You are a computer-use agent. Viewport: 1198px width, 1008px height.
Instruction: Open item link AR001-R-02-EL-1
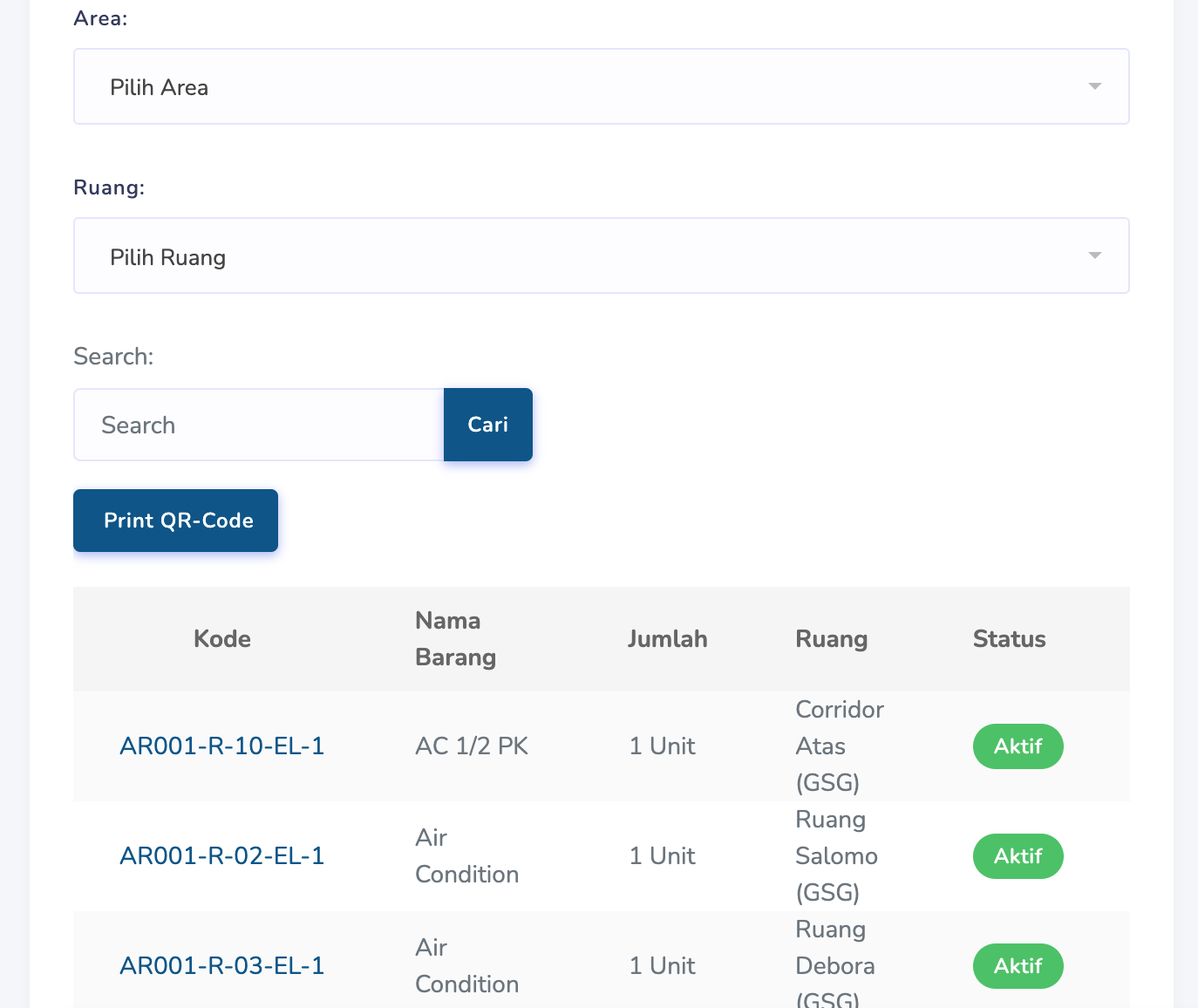point(221,856)
